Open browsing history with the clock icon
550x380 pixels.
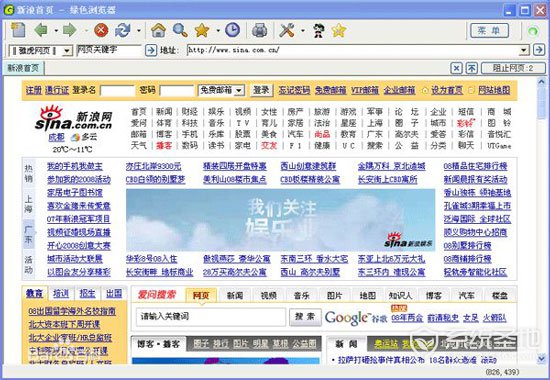pos(232,30)
